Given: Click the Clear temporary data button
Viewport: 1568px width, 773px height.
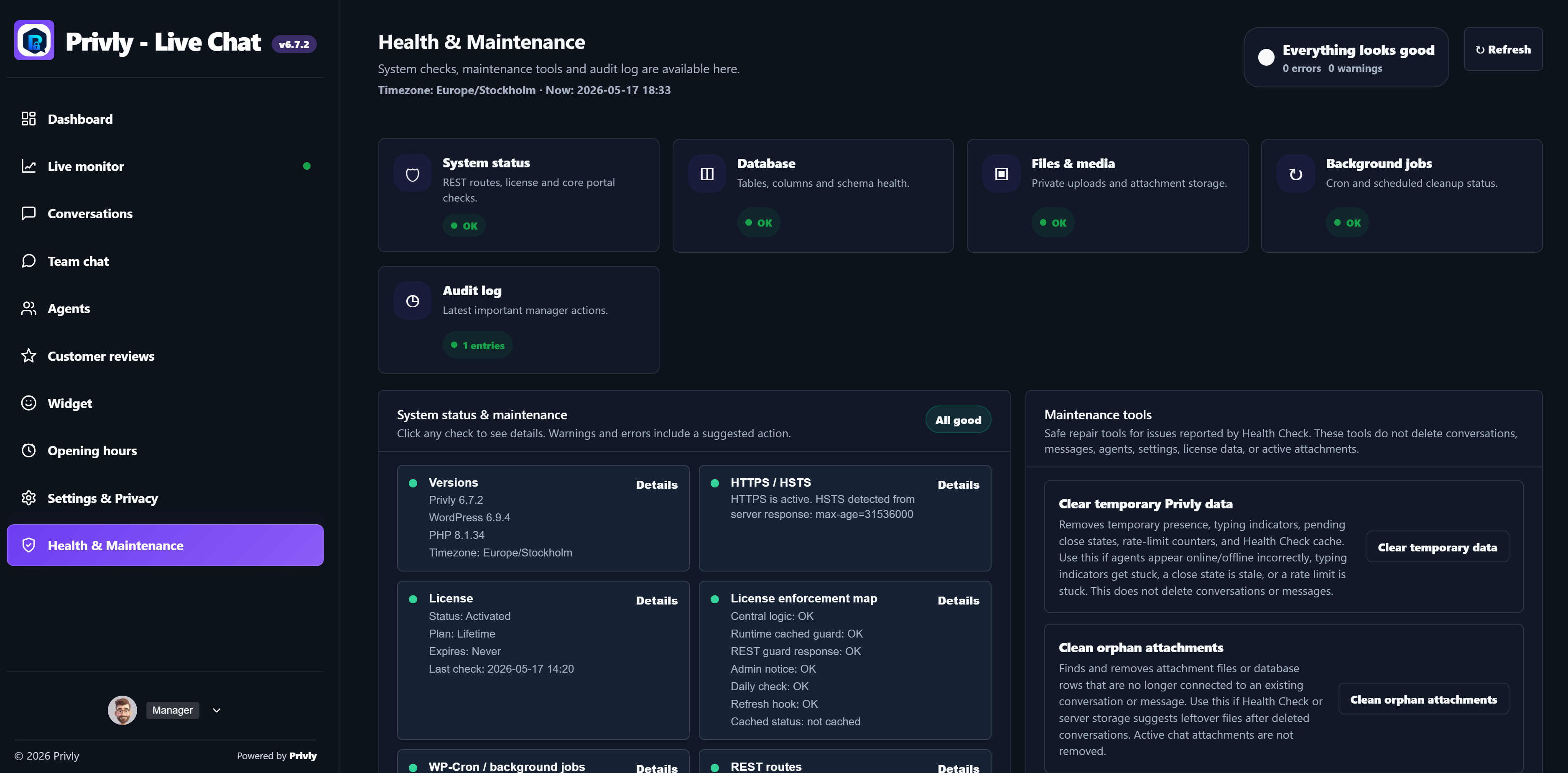Looking at the screenshot, I should pyautogui.click(x=1437, y=546).
